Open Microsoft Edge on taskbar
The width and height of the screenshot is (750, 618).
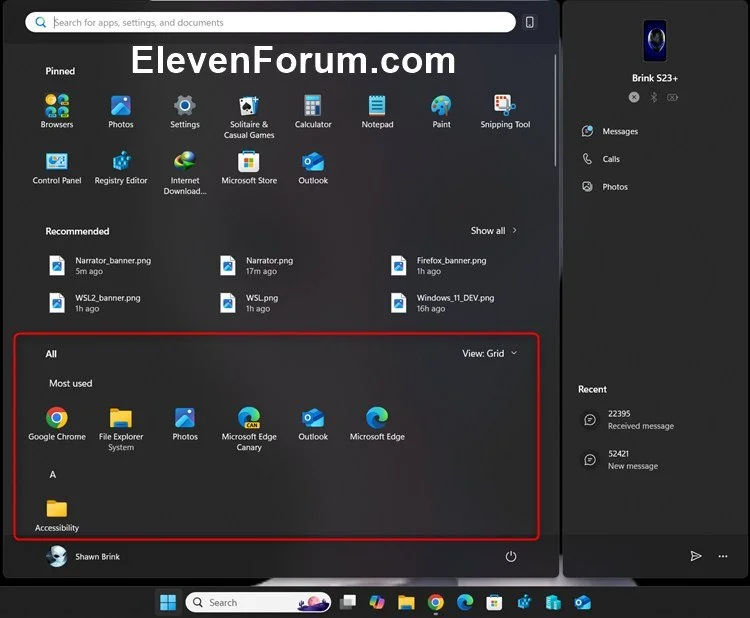click(465, 602)
